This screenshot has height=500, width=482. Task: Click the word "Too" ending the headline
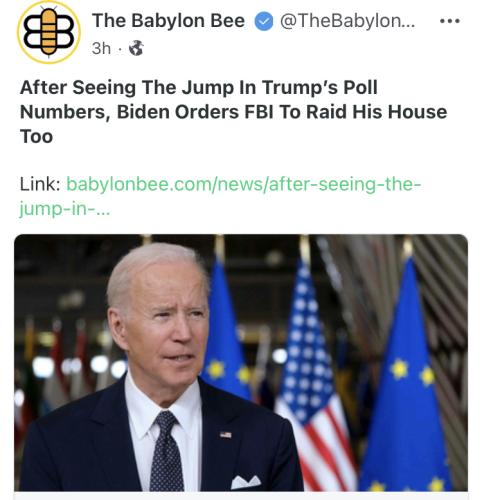coord(36,136)
